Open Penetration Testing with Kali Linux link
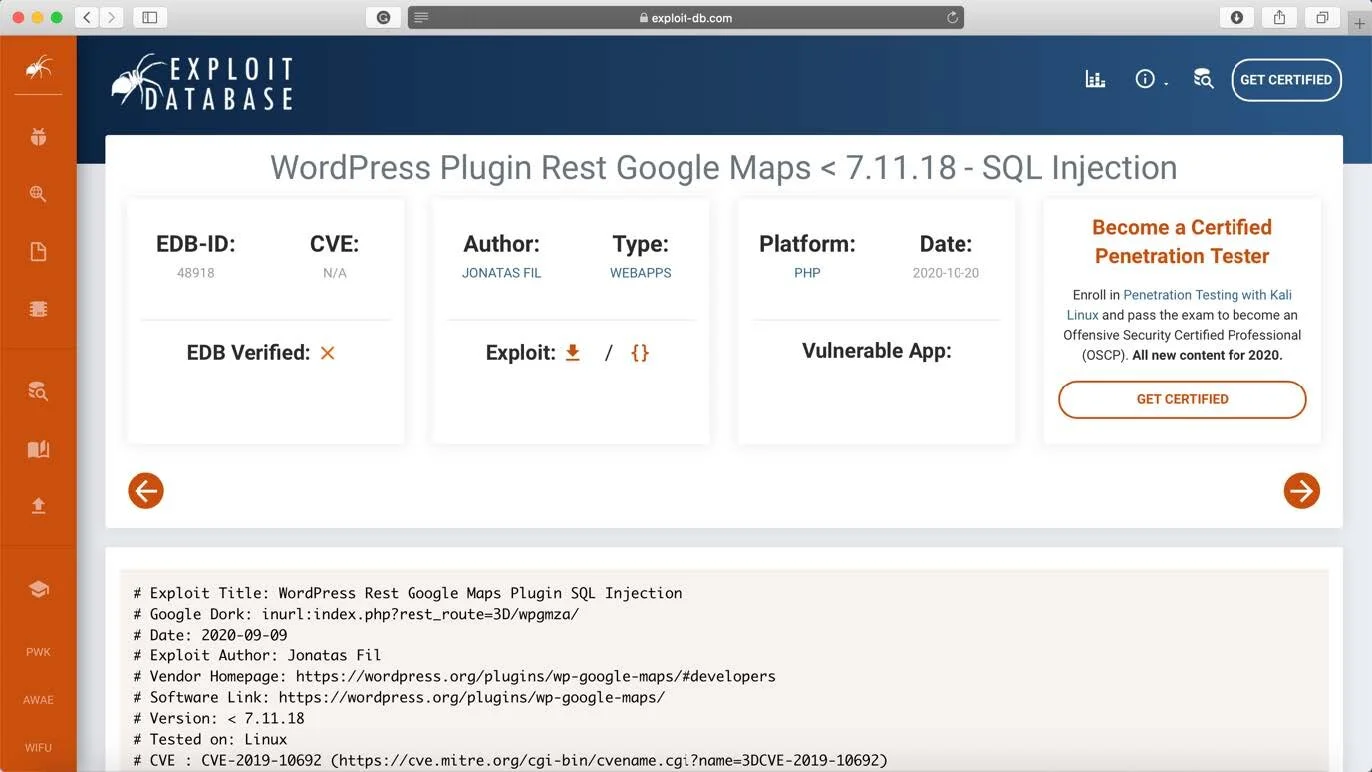Image resolution: width=1372 pixels, height=772 pixels. (1179, 304)
